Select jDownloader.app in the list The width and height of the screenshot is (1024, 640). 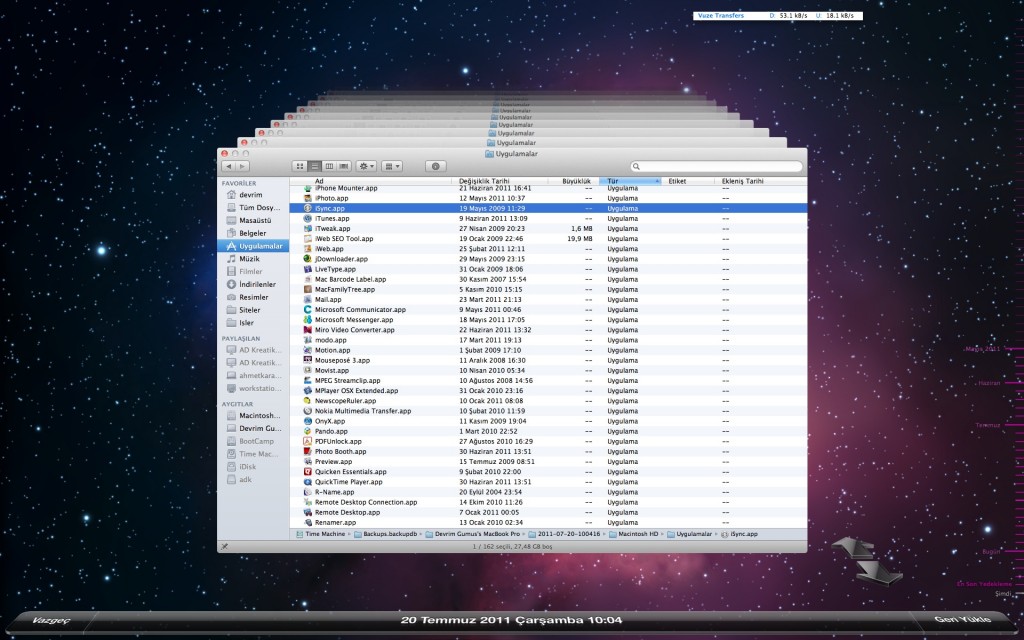(549, 259)
